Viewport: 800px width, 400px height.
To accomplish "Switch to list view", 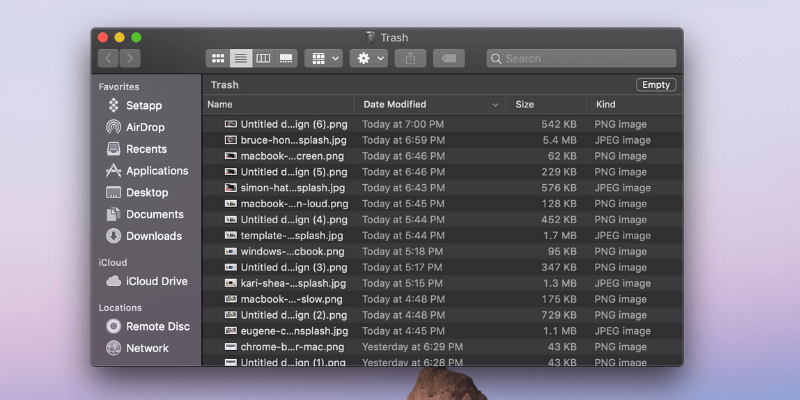I will coord(241,58).
